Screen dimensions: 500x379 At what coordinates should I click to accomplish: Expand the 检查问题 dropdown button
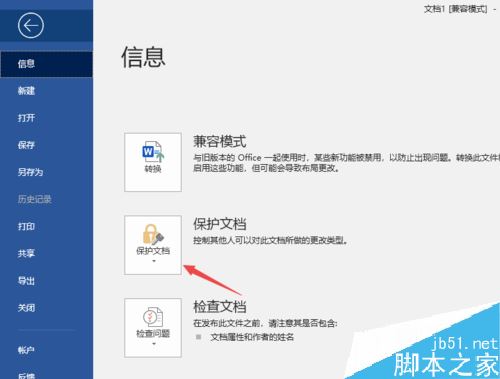tap(153, 328)
